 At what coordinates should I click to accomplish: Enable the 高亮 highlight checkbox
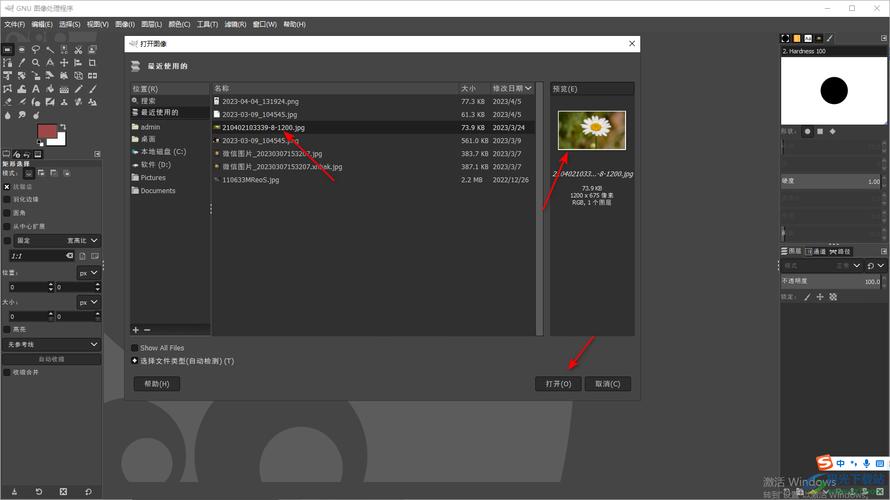pos(7,329)
